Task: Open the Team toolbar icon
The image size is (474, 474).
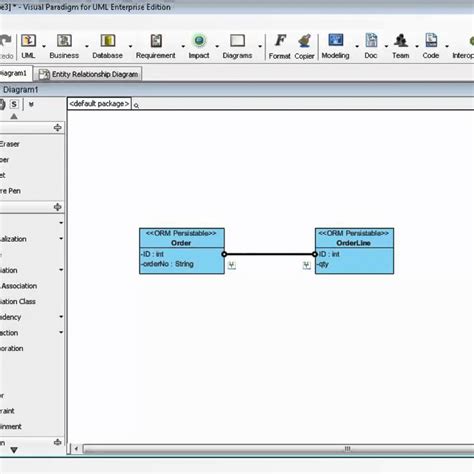Action: pos(401,41)
